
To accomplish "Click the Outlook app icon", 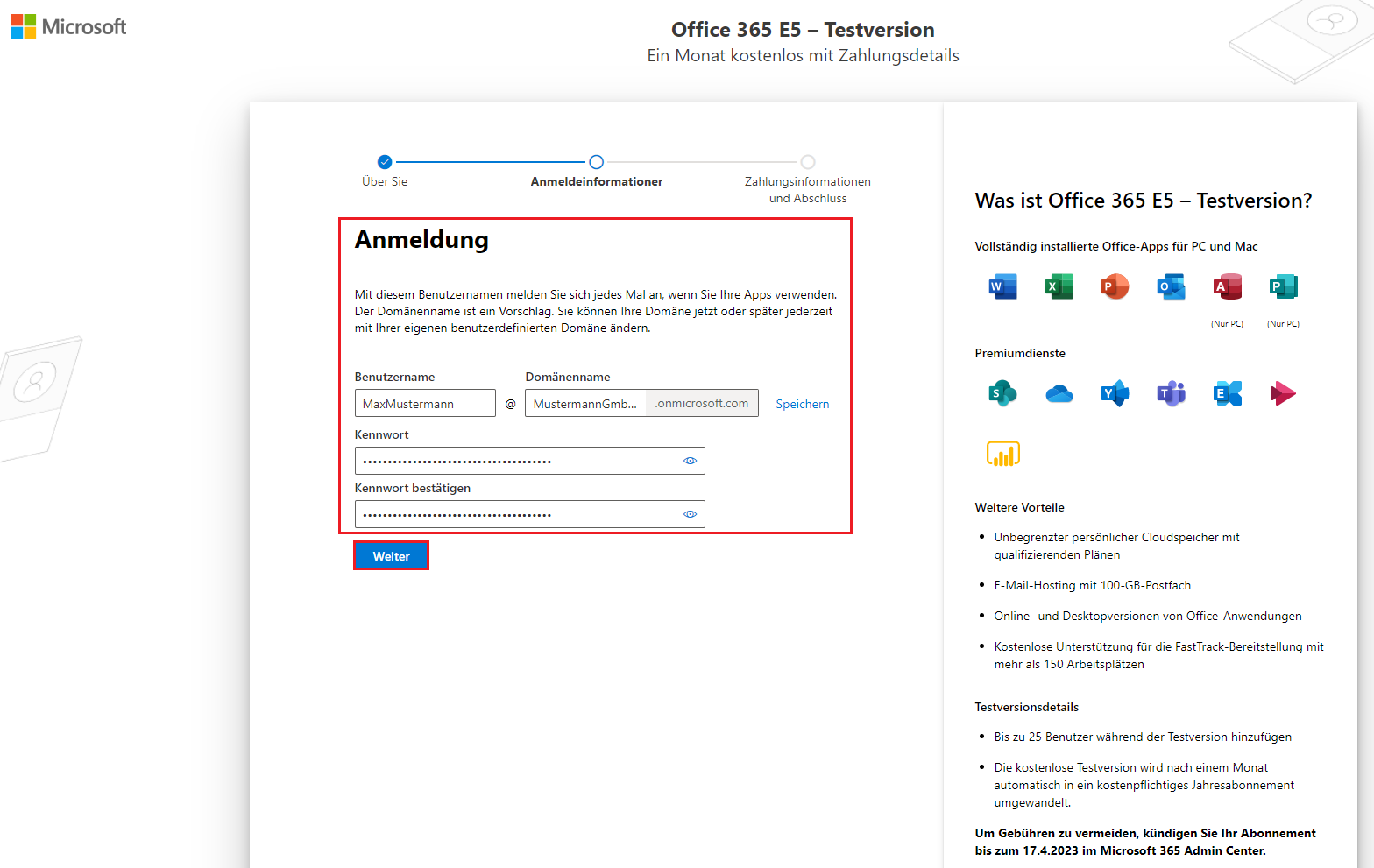I will point(1171,286).
